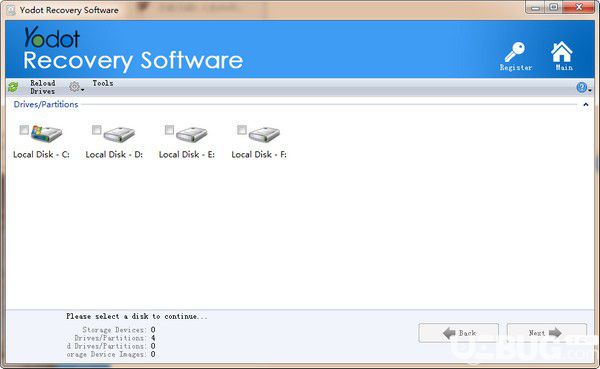The width and height of the screenshot is (600, 369).
Task: Click the "Local Disk - E:" label
Action: 187,155
